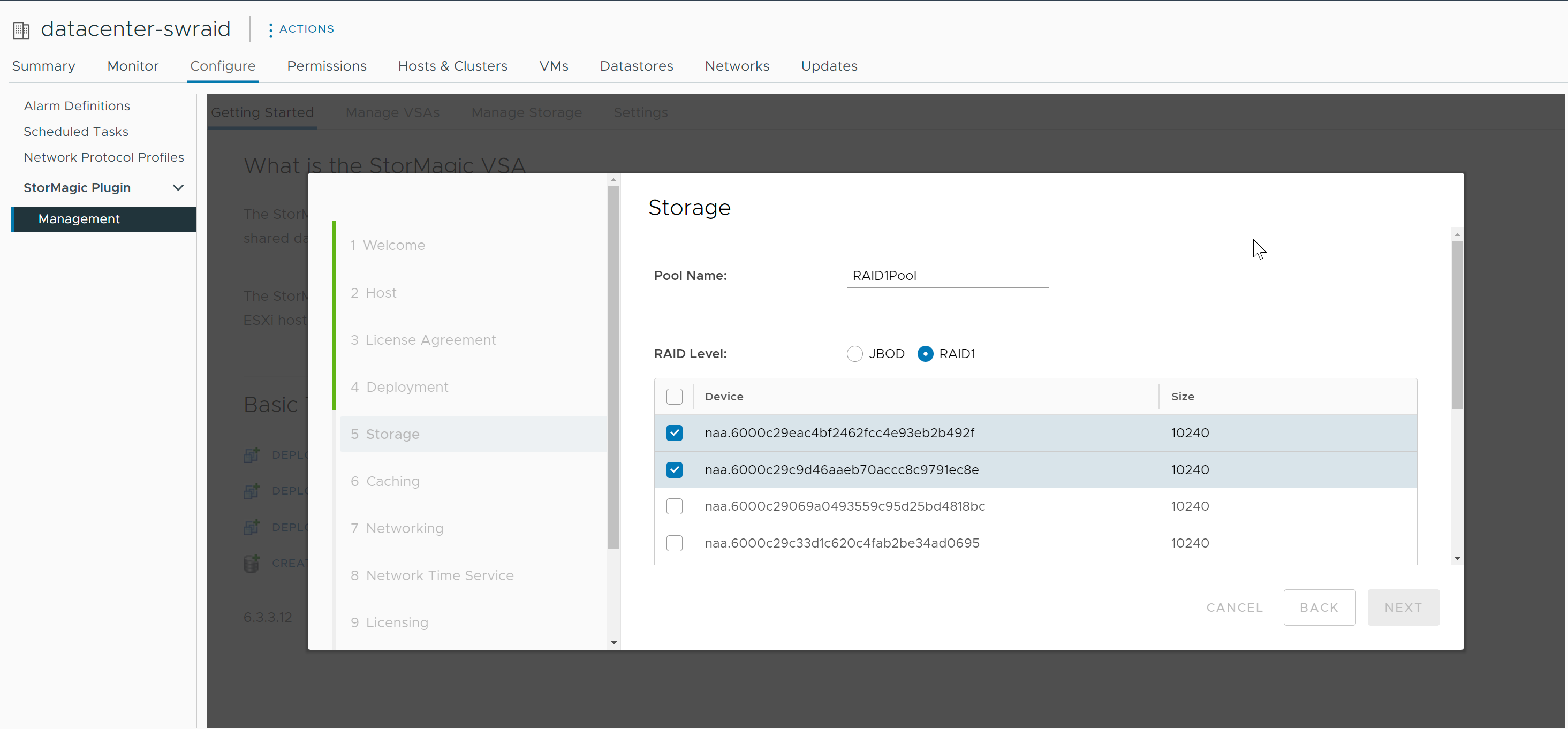This screenshot has width=1568, height=729.
Task: Open the Settings tab behind dialog
Action: [640, 112]
